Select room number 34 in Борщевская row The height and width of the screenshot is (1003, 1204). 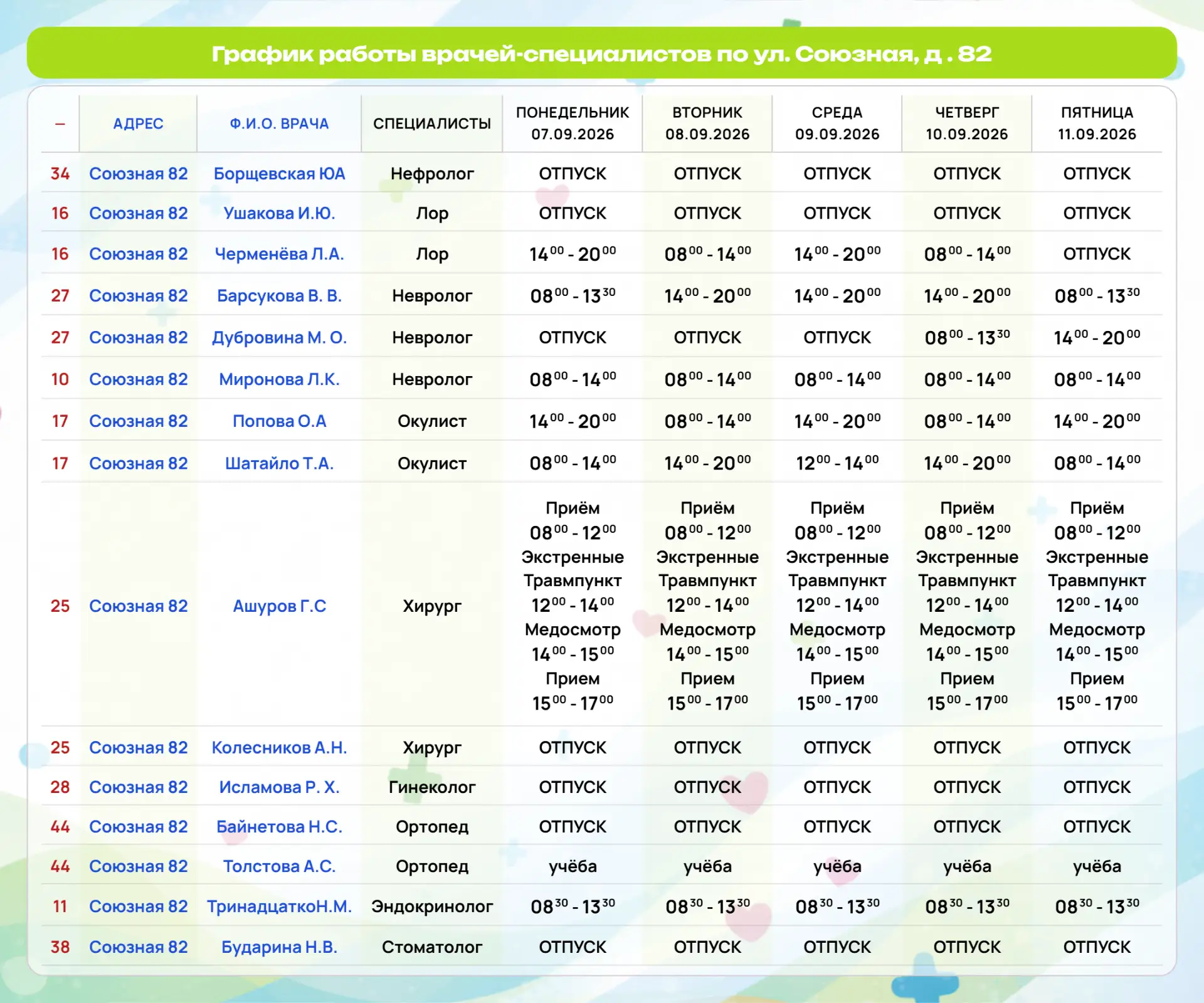[60, 174]
